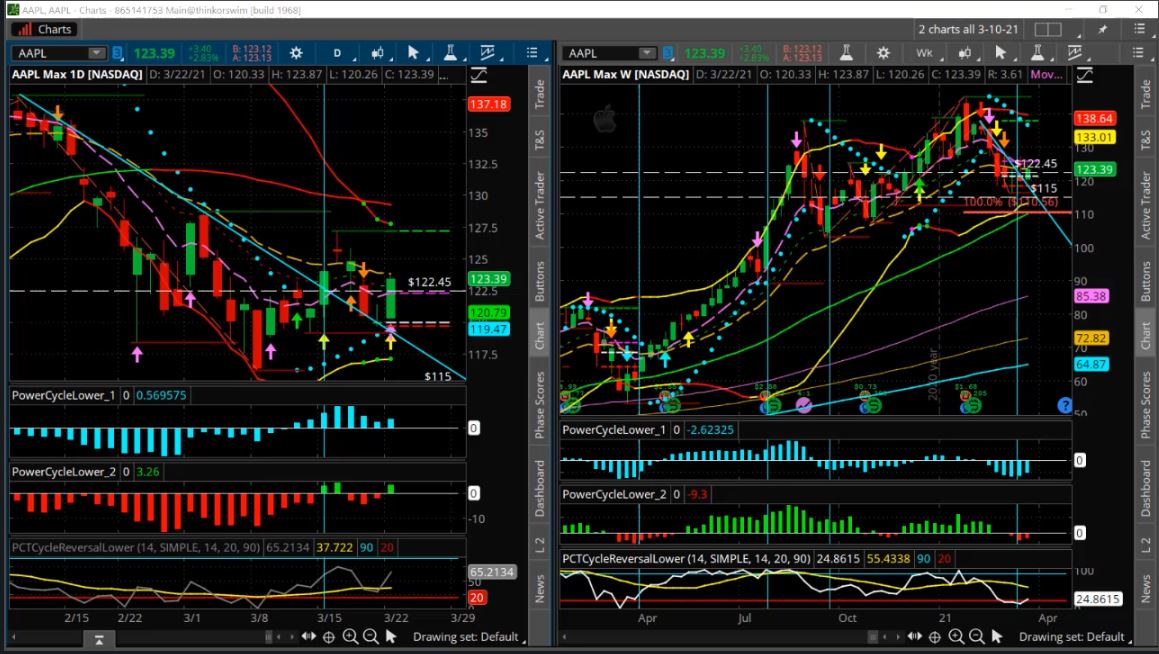The height and width of the screenshot is (654, 1159).
Task: Open the list menu icon in the left chart toolbar
Action: (533, 52)
